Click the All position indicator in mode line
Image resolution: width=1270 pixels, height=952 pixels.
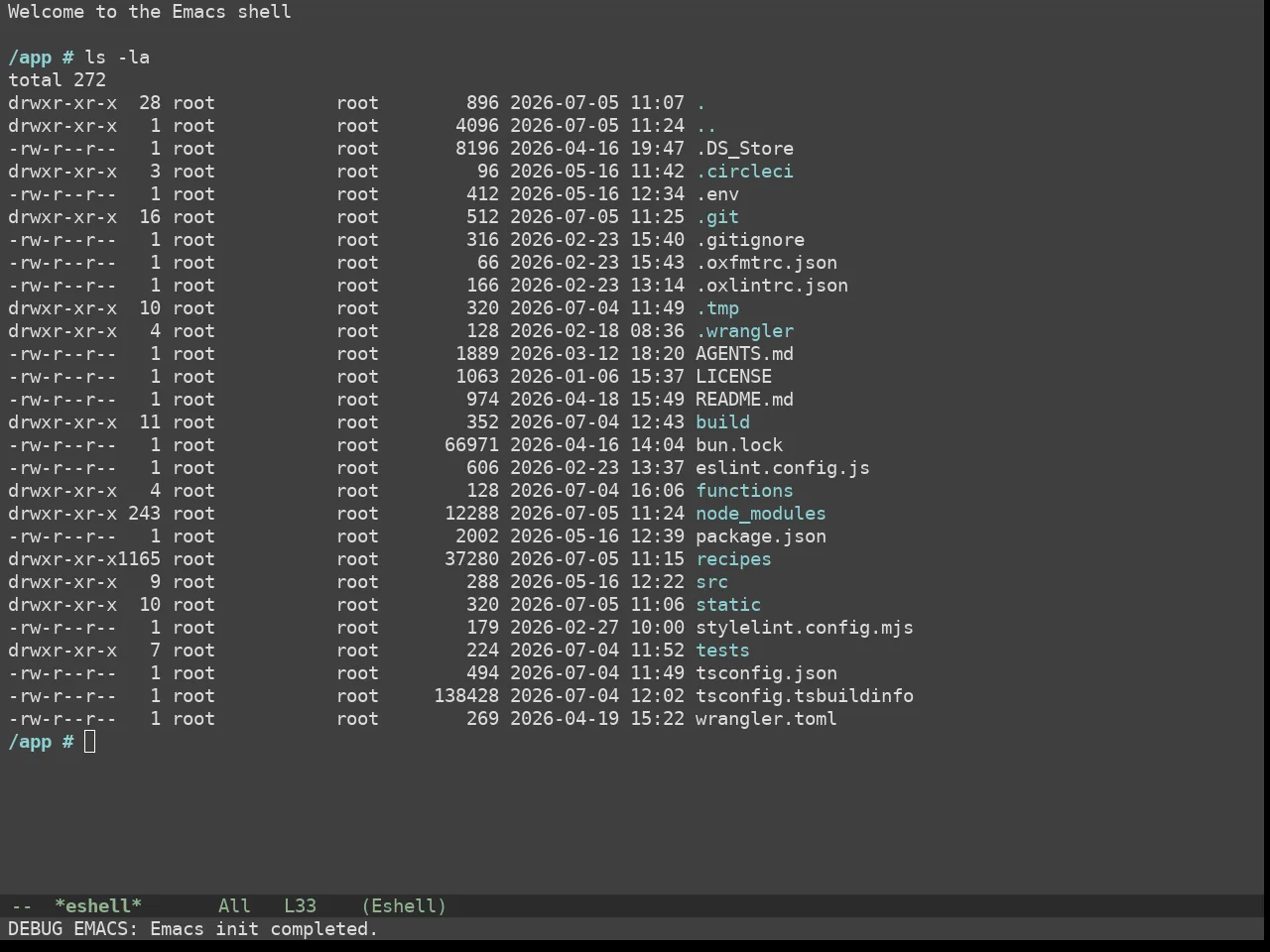(234, 906)
